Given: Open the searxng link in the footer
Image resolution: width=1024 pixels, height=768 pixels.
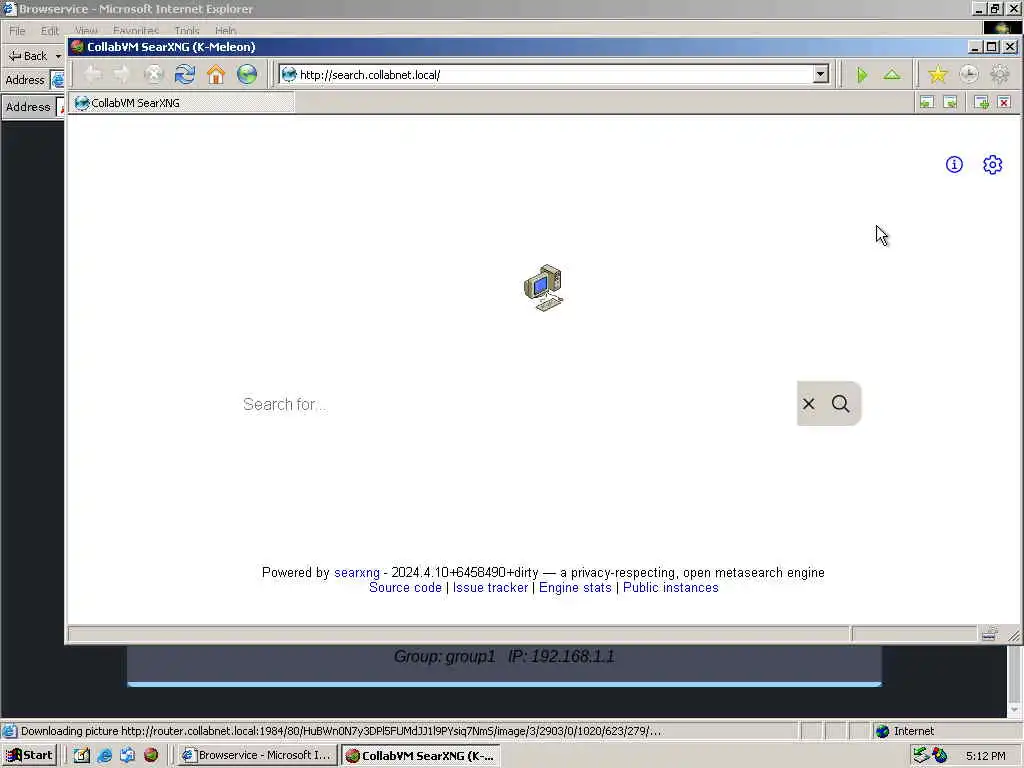Looking at the screenshot, I should point(357,573).
